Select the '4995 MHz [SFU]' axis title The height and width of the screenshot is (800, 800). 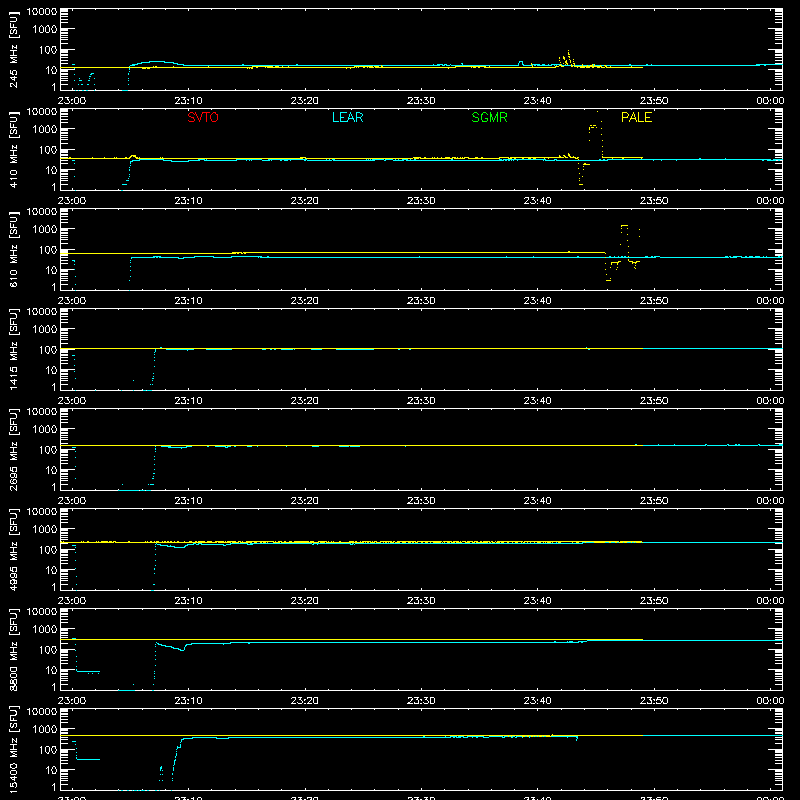[x=13, y=549]
